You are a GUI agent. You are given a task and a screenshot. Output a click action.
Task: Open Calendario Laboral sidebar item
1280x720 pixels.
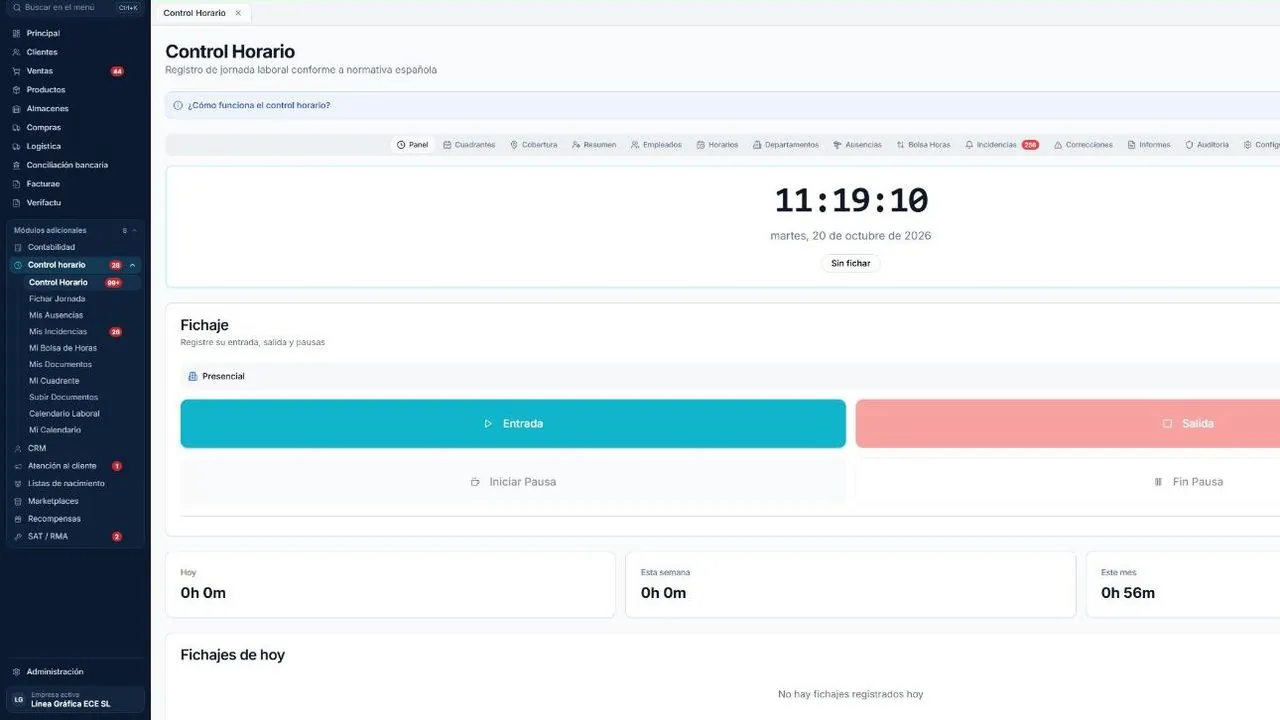click(x=64, y=414)
